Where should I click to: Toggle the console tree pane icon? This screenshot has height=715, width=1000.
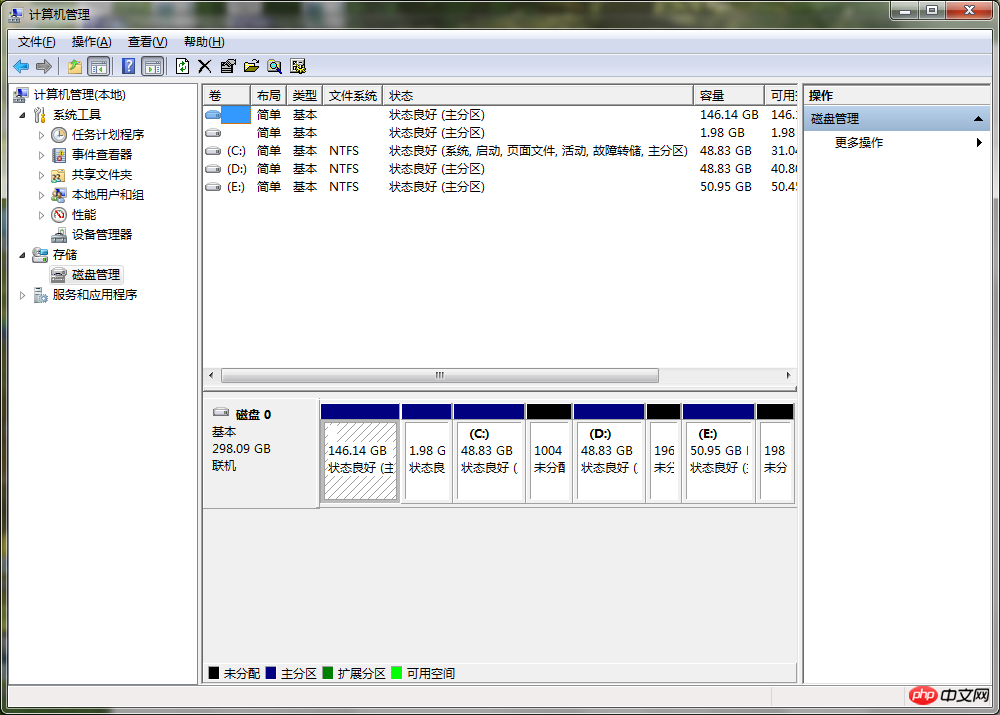coord(98,66)
